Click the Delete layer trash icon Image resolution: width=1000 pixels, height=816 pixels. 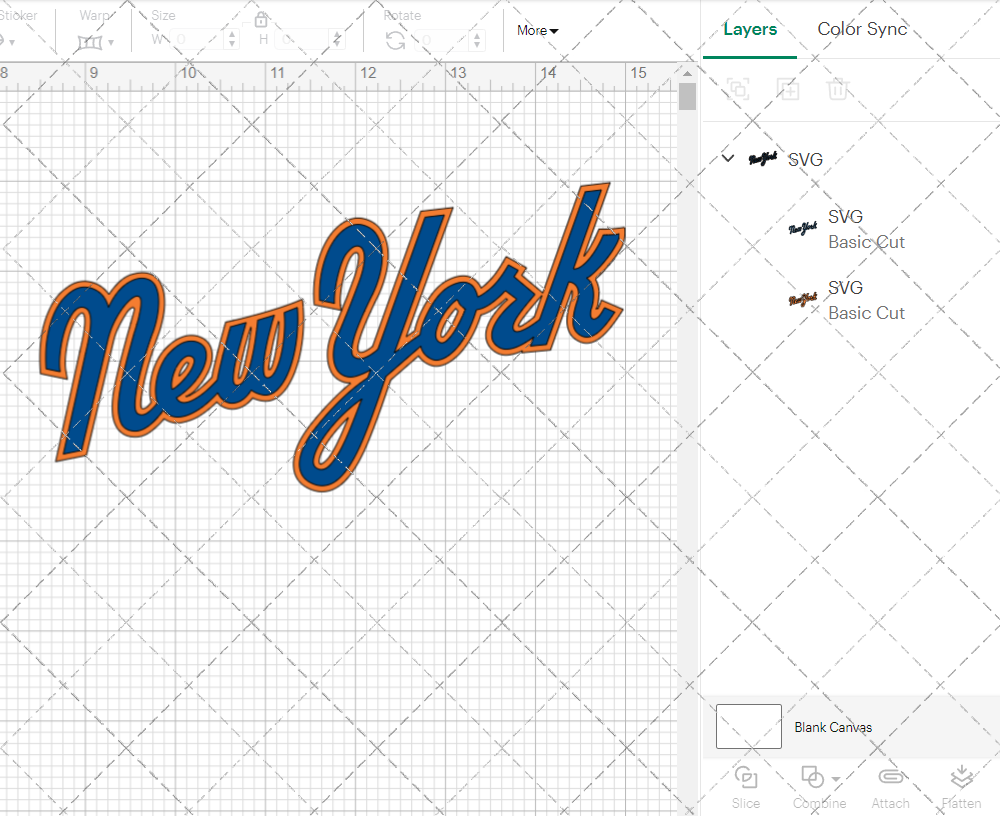point(838,89)
